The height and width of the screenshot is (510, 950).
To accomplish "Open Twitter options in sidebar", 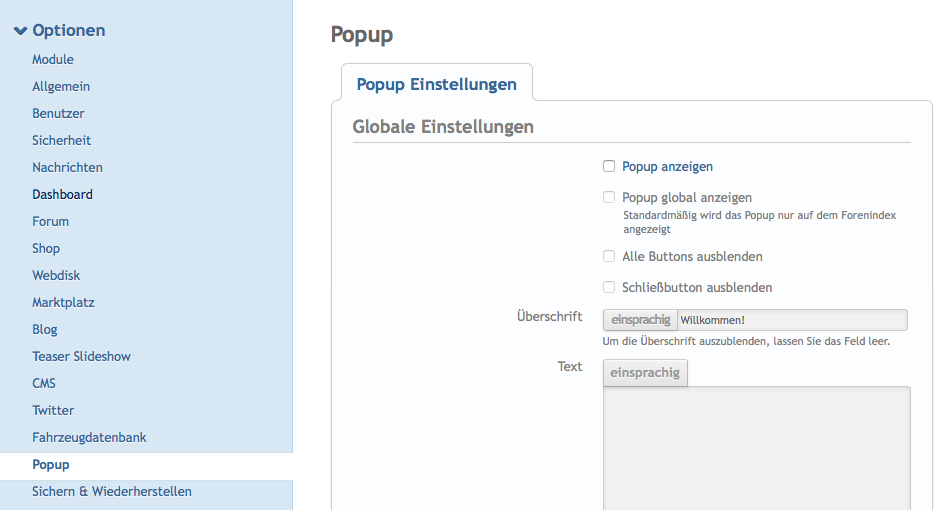I will (x=53, y=411).
